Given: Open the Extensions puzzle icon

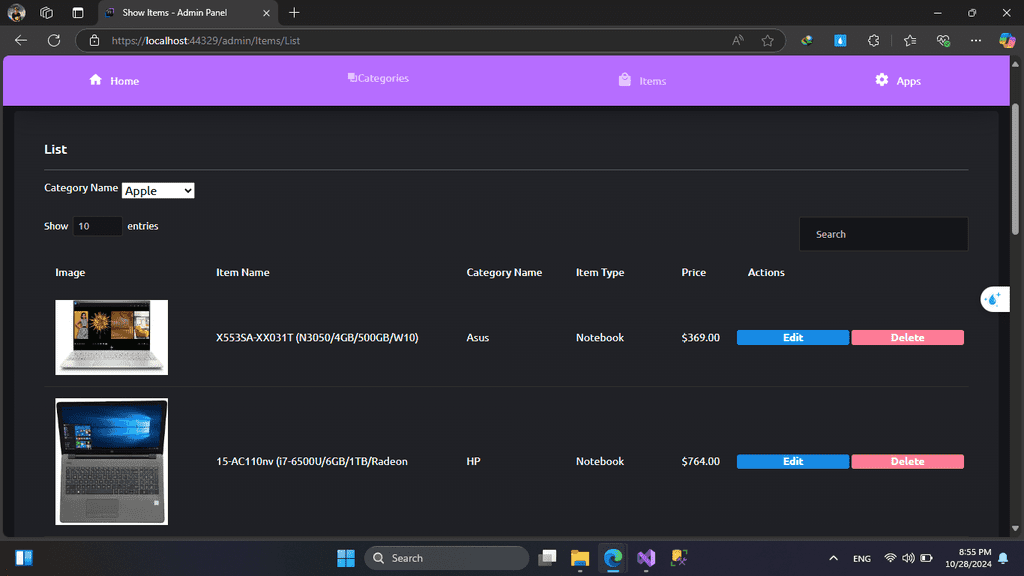Looking at the screenshot, I should pyautogui.click(x=874, y=40).
